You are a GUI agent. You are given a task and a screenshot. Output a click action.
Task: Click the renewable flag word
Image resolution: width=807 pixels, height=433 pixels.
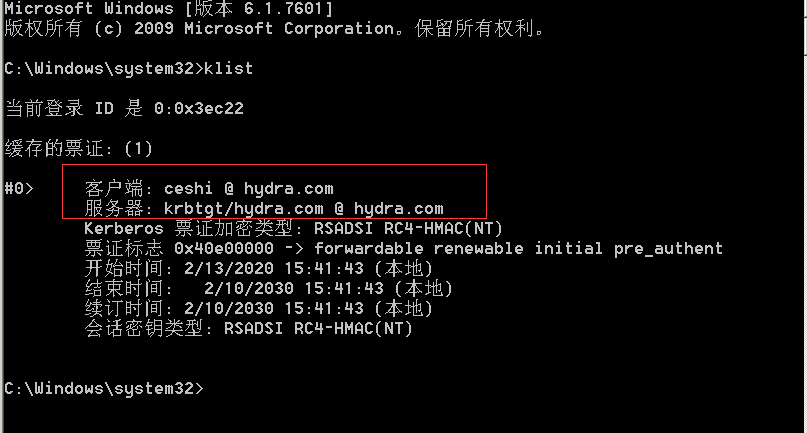479,249
